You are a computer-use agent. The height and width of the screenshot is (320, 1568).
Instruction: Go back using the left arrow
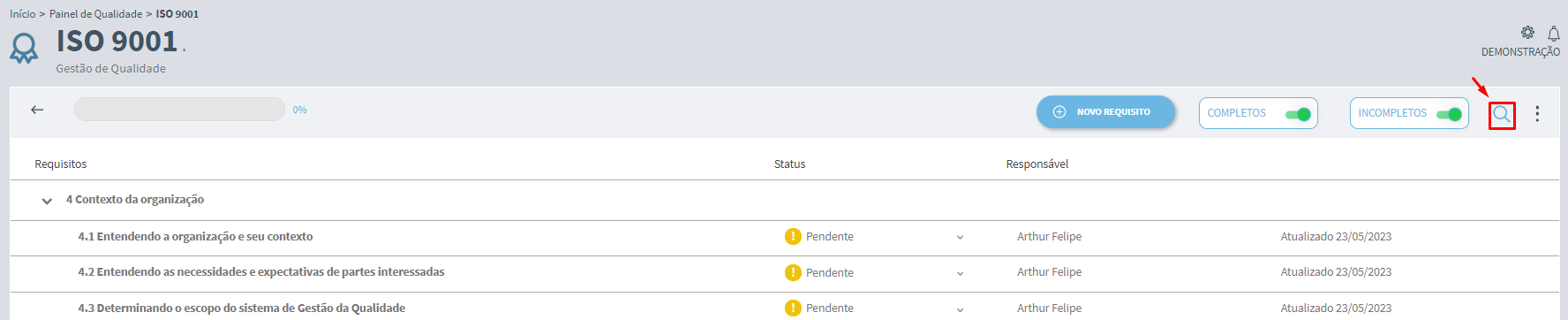click(x=37, y=110)
